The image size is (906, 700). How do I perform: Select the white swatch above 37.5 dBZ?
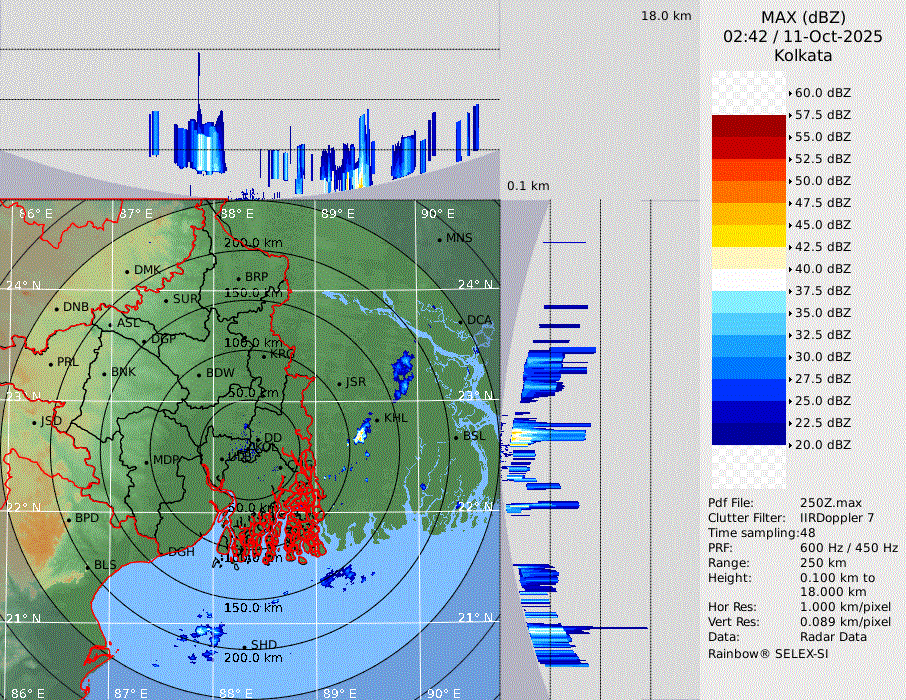[748, 280]
